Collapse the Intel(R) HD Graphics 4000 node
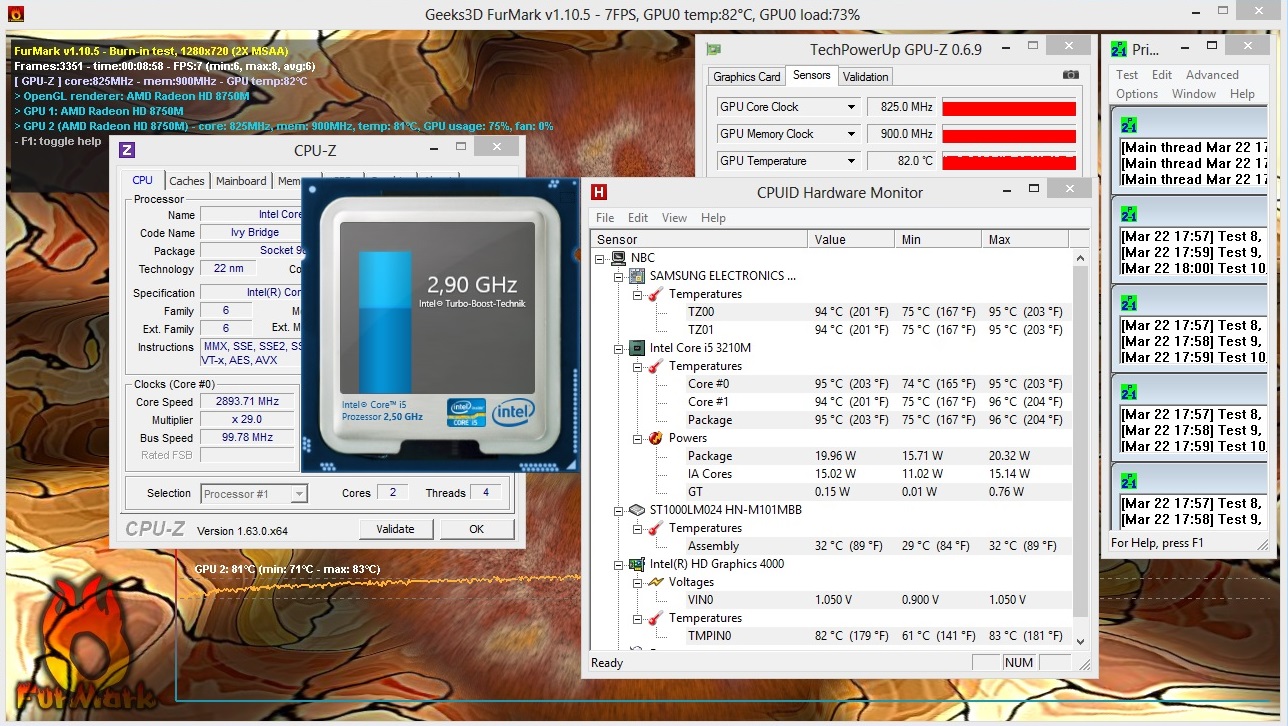Viewport: 1288px width, 726px height. pyautogui.click(x=618, y=564)
